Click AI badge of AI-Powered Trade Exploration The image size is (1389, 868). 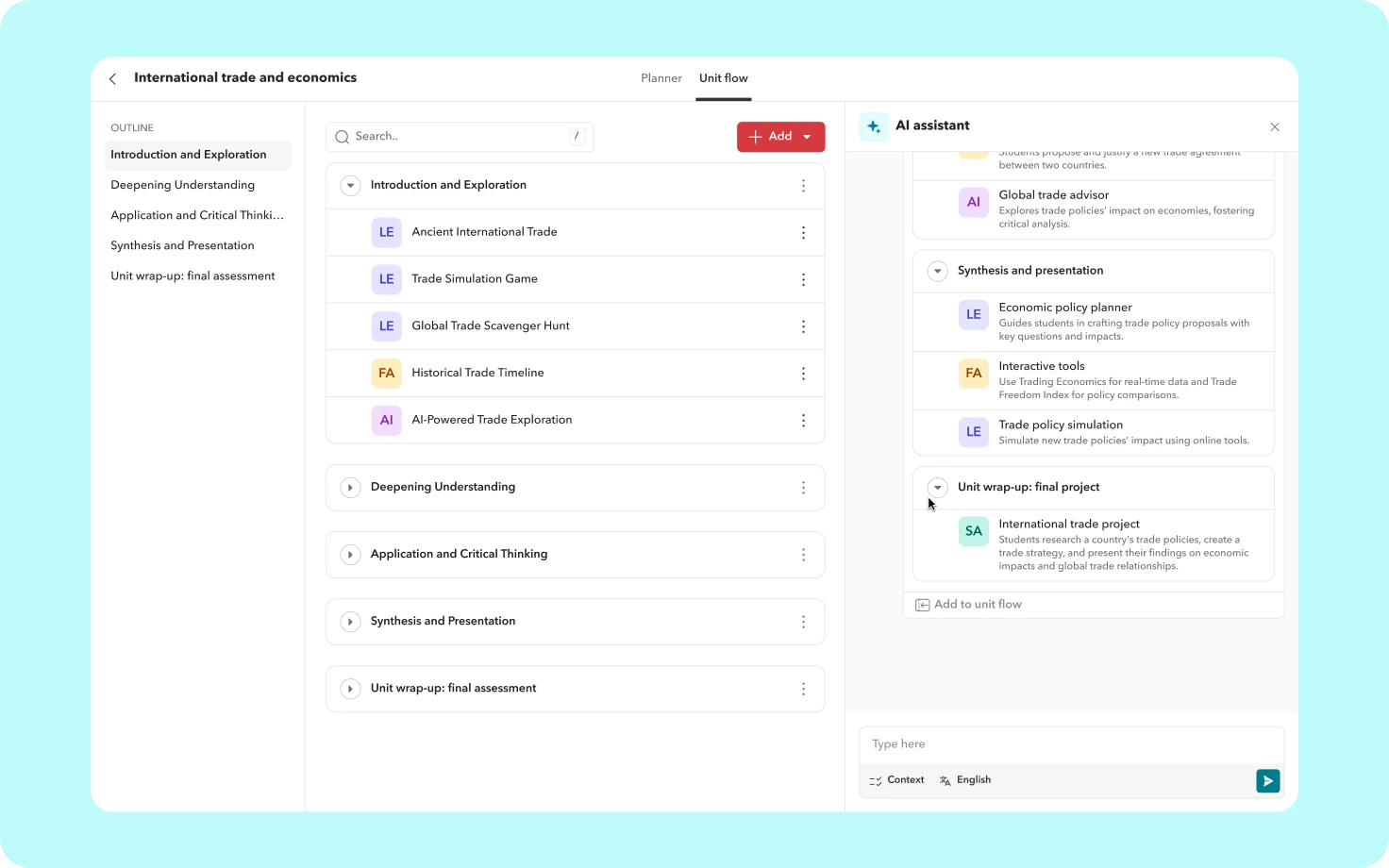387,420
